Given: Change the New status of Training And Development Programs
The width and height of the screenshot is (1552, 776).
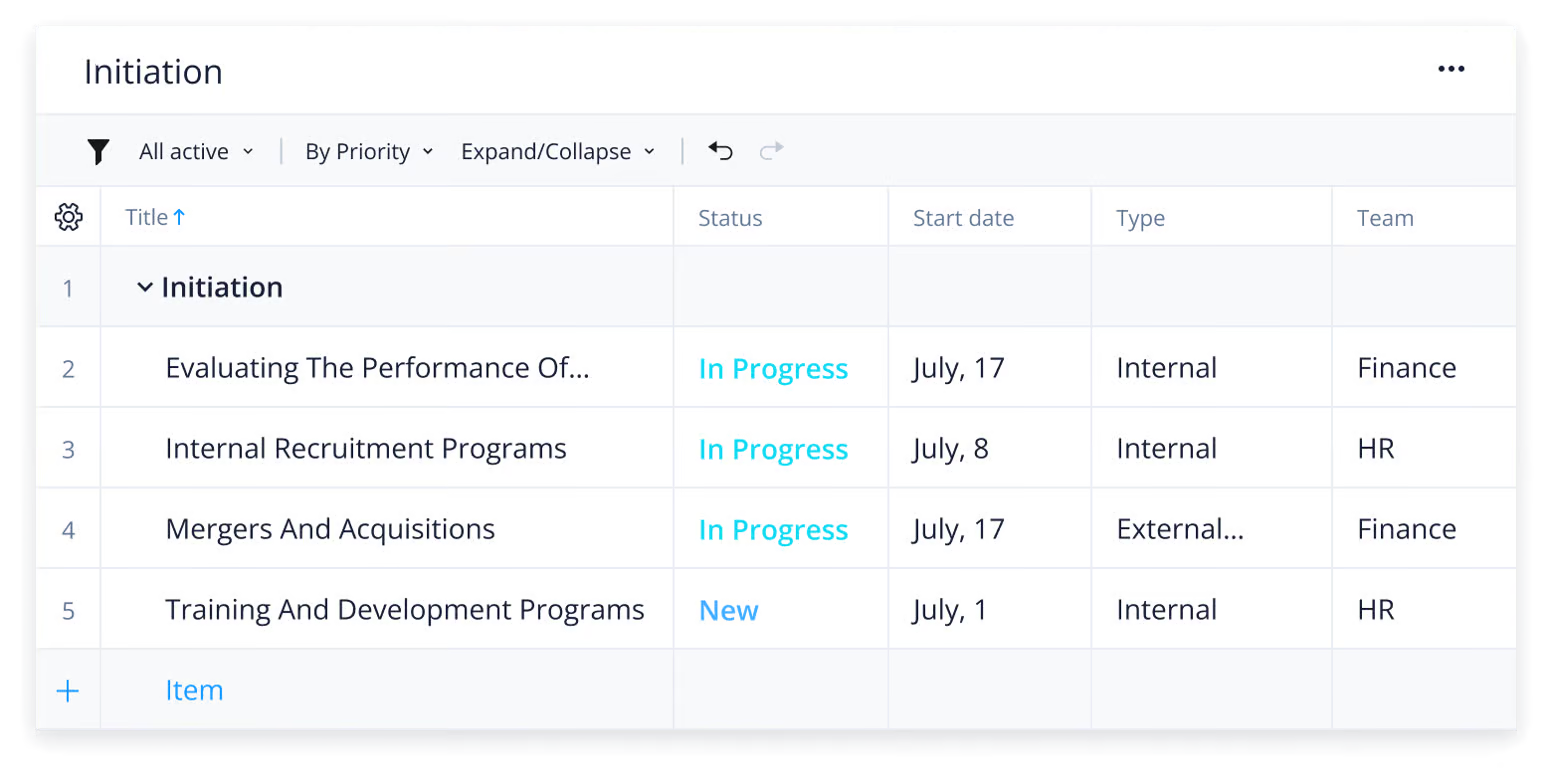Looking at the screenshot, I should pos(728,610).
